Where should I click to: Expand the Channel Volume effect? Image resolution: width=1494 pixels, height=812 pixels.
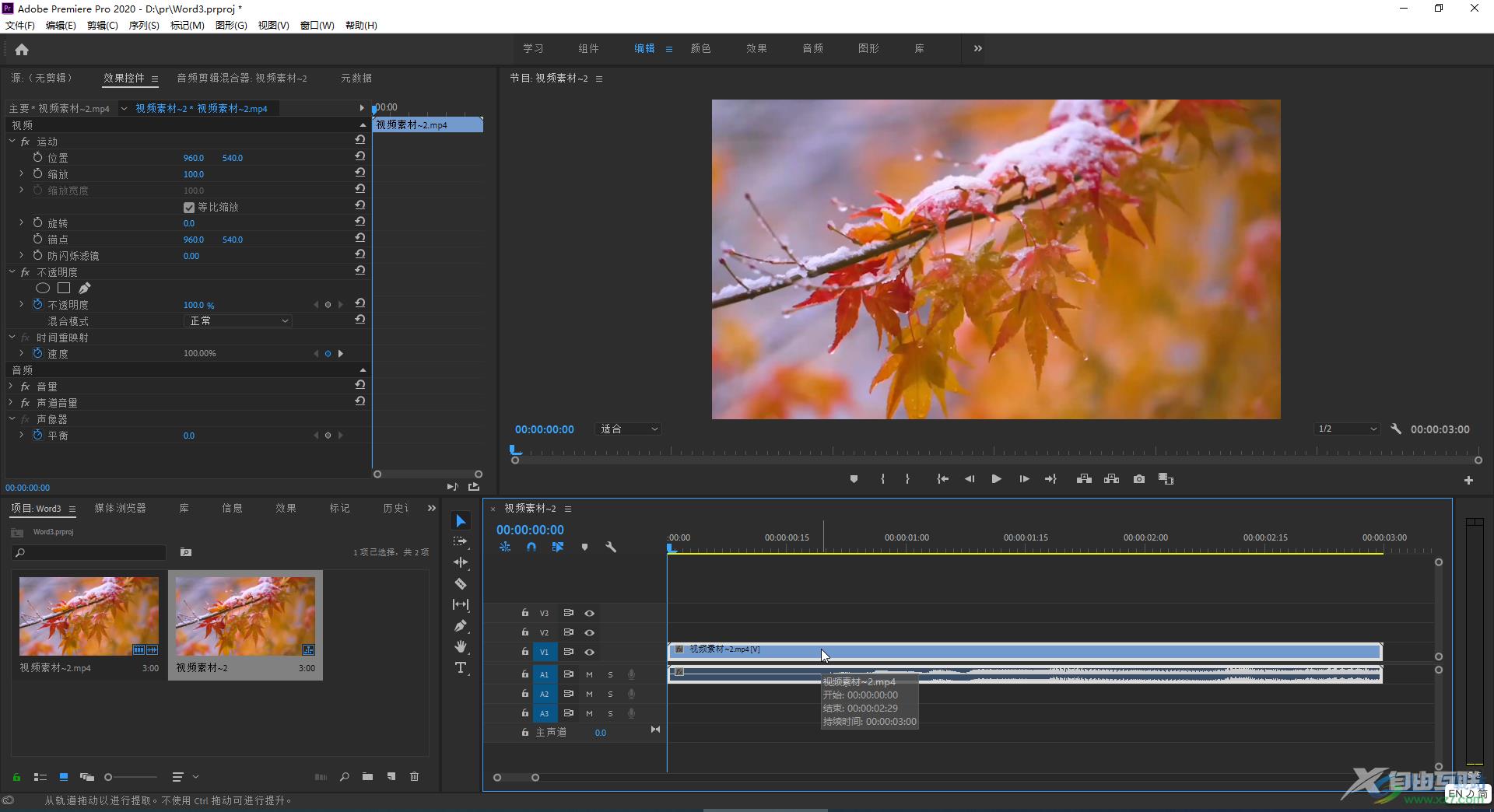coord(11,403)
